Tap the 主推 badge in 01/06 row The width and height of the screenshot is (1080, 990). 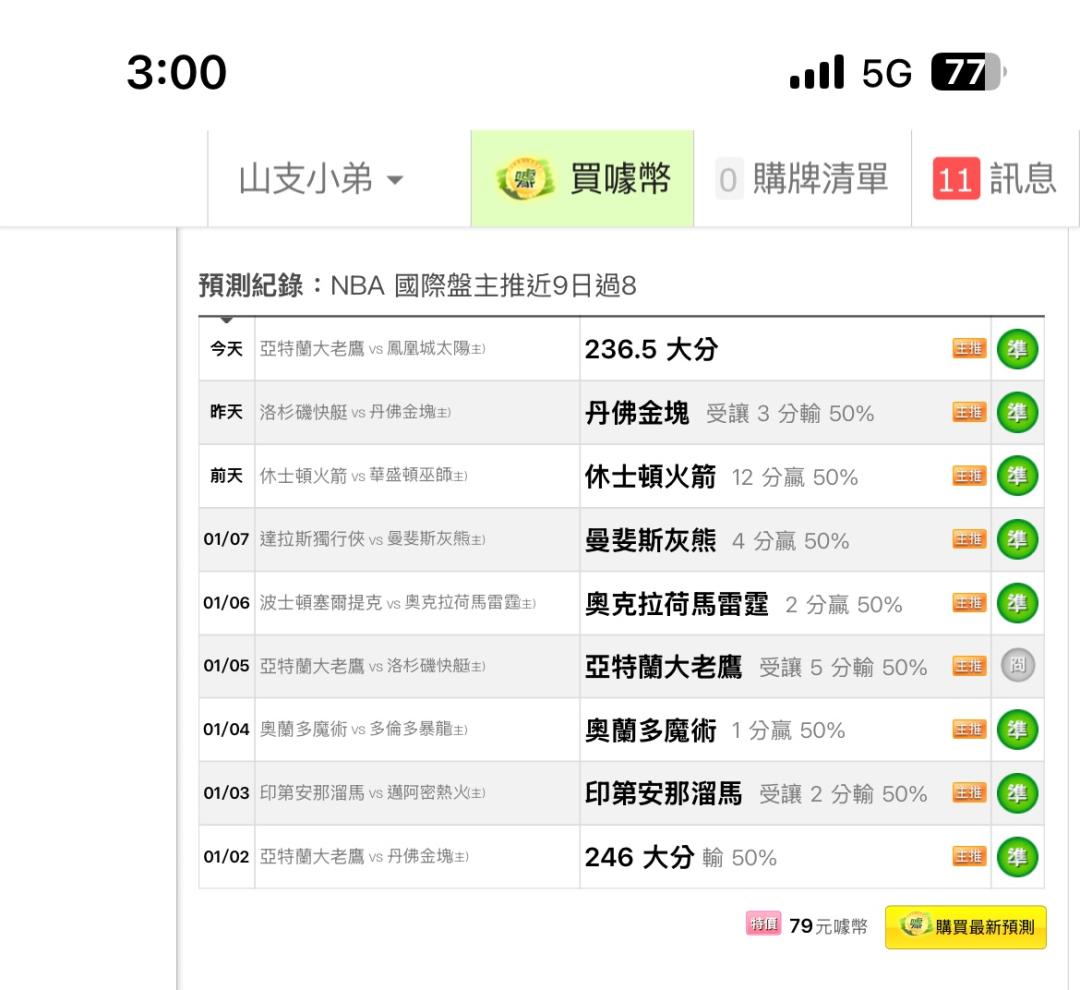coord(969,603)
